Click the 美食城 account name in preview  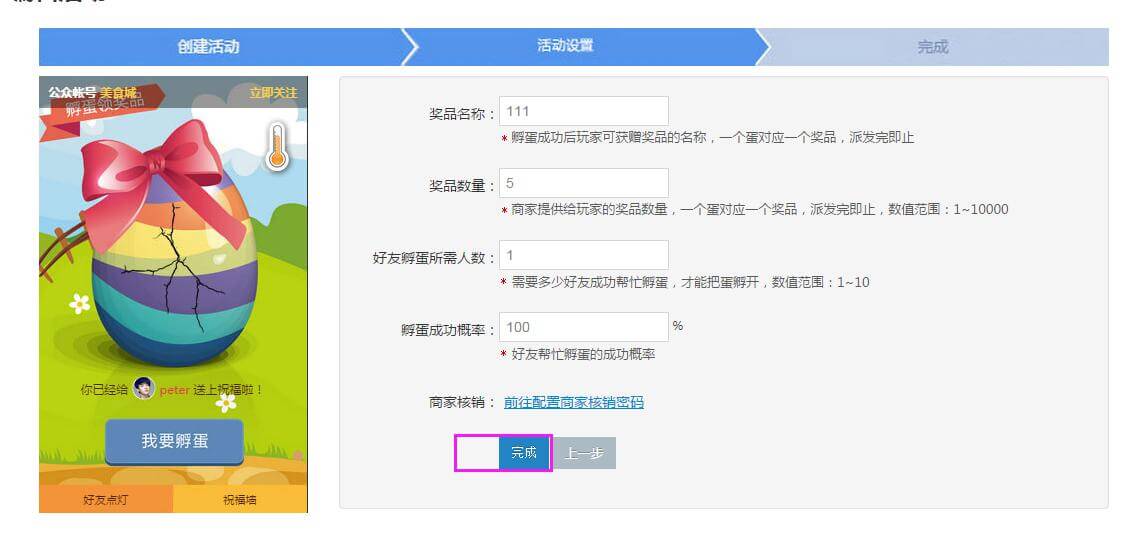(118, 93)
